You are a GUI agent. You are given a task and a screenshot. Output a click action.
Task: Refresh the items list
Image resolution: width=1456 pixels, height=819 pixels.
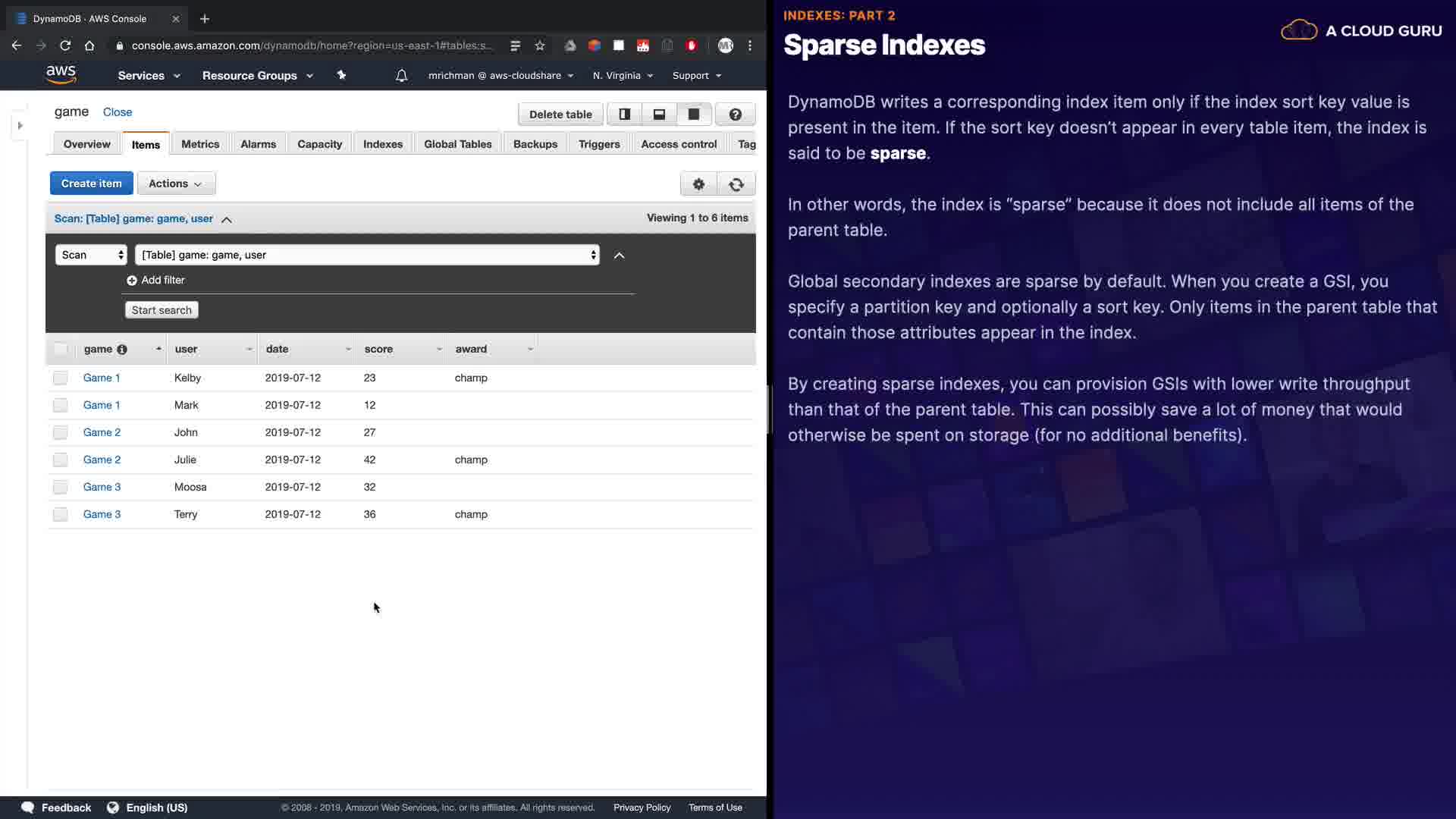736,184
